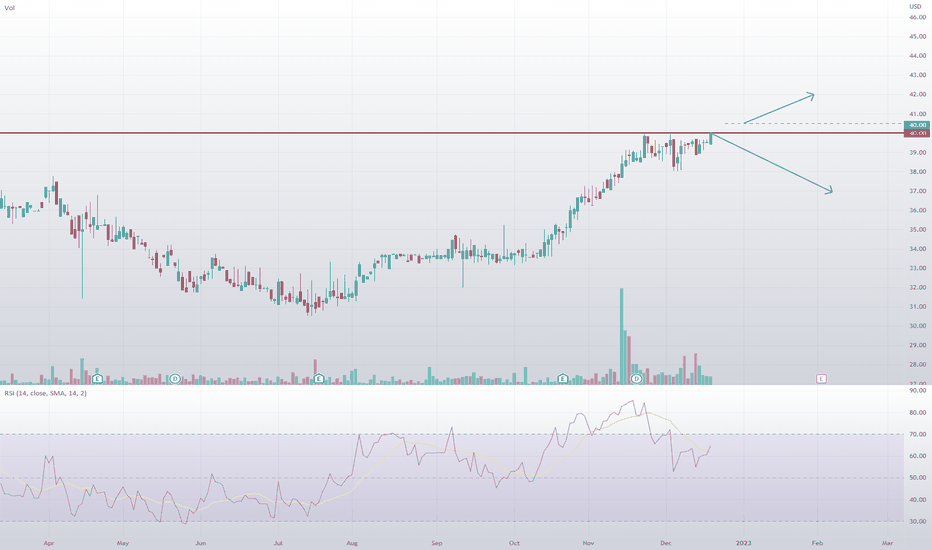Click the RSI 90.00 scale label
The height and width of the screenshot is (550, 932).
[x=917, y=391]
